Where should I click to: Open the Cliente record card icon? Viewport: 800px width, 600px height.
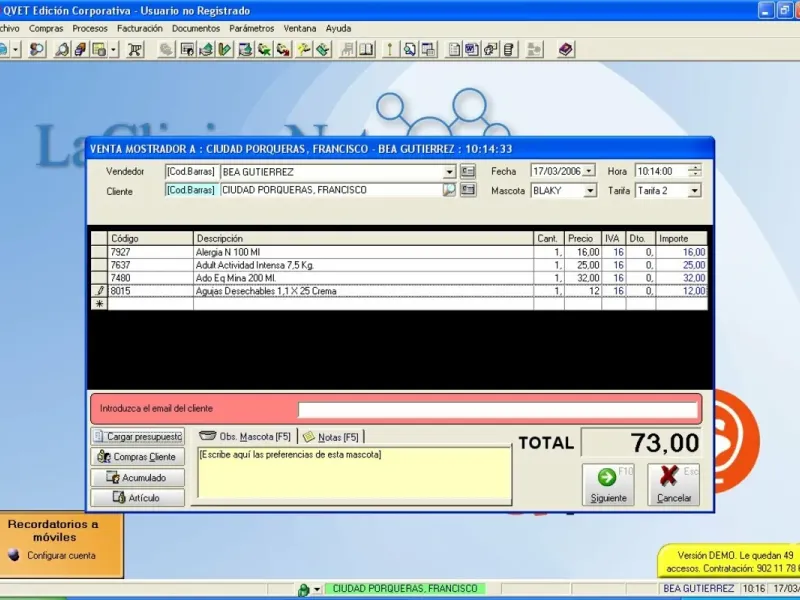[x=467, y=190]
